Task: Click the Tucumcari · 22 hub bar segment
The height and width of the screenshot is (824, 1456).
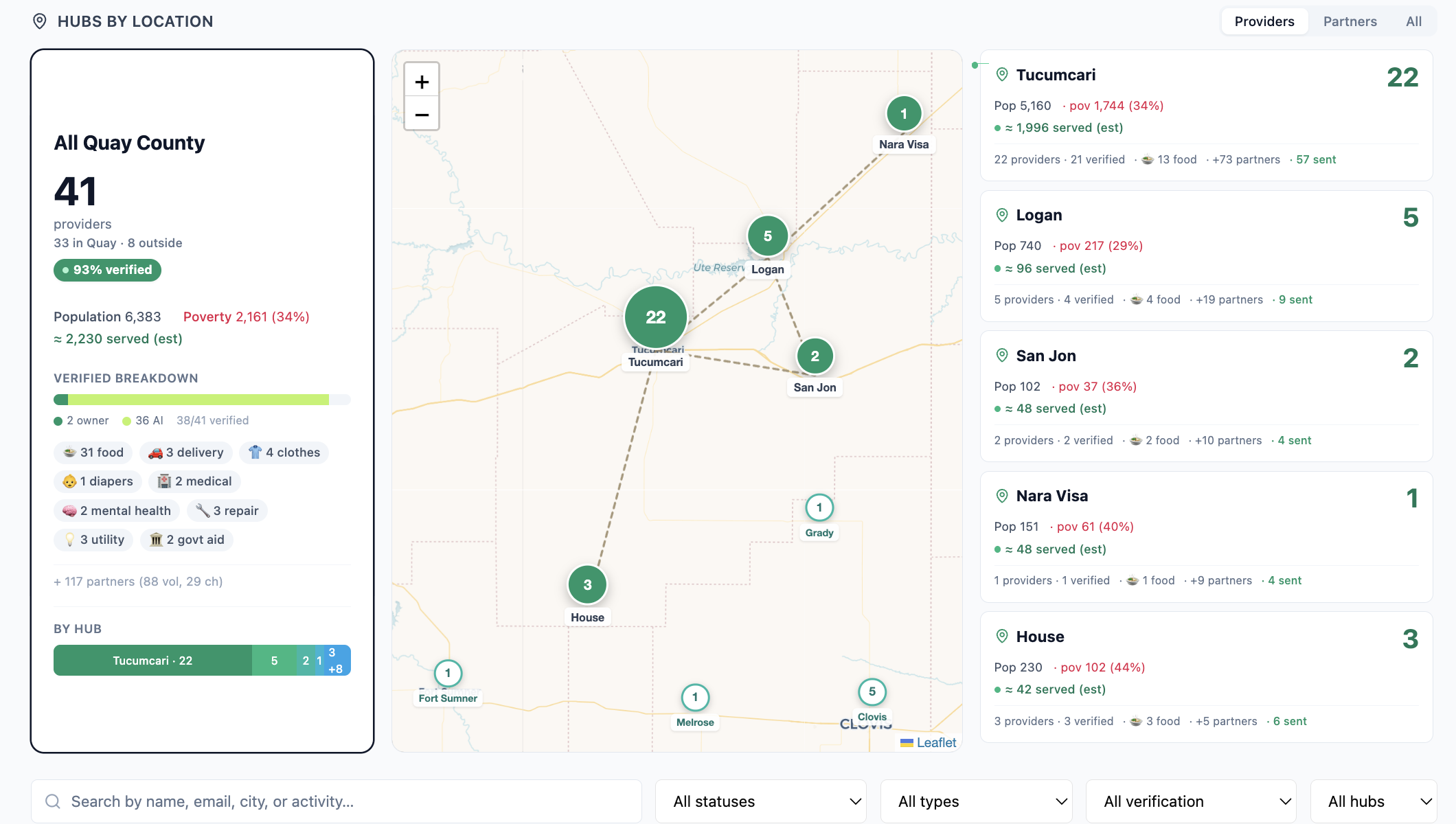Action: (x=152, y=661)
